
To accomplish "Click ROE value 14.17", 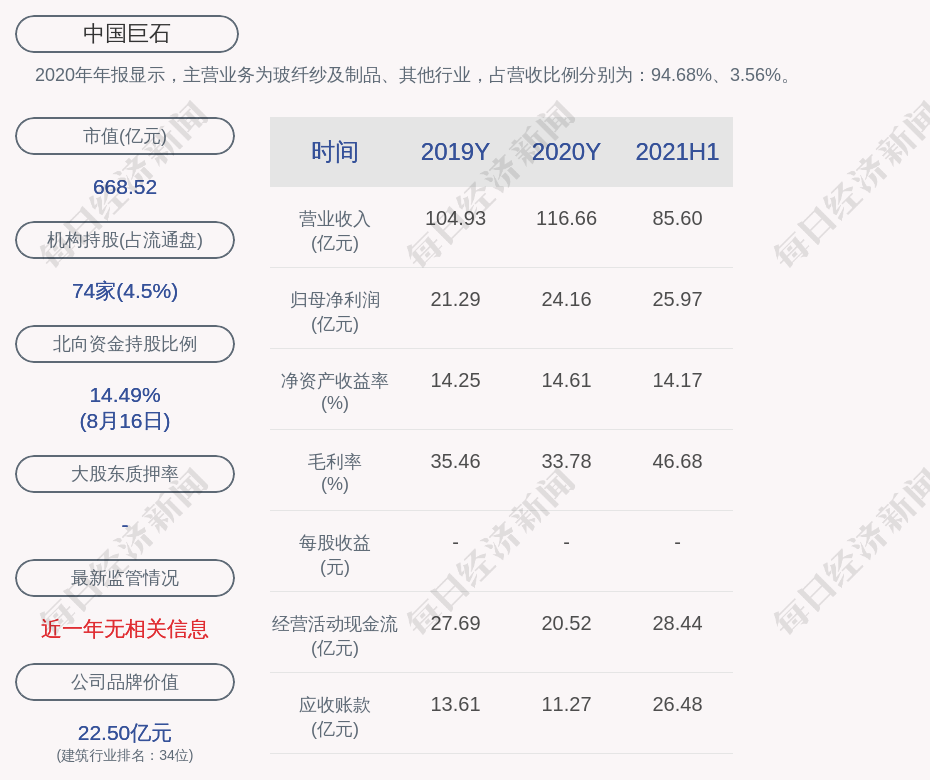I will click(677, 380).
